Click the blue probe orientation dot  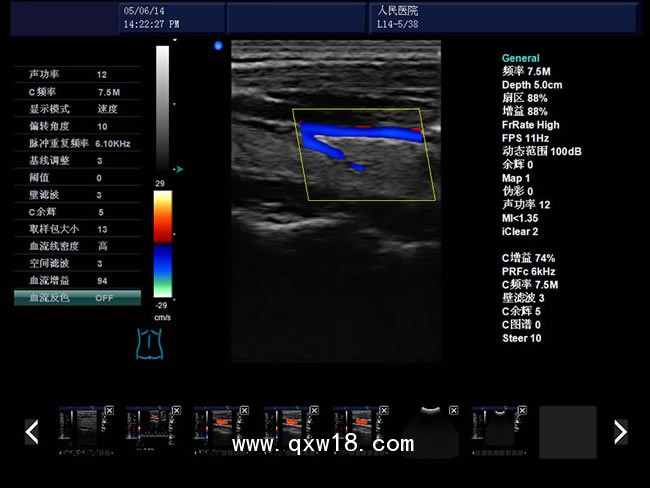218,45
